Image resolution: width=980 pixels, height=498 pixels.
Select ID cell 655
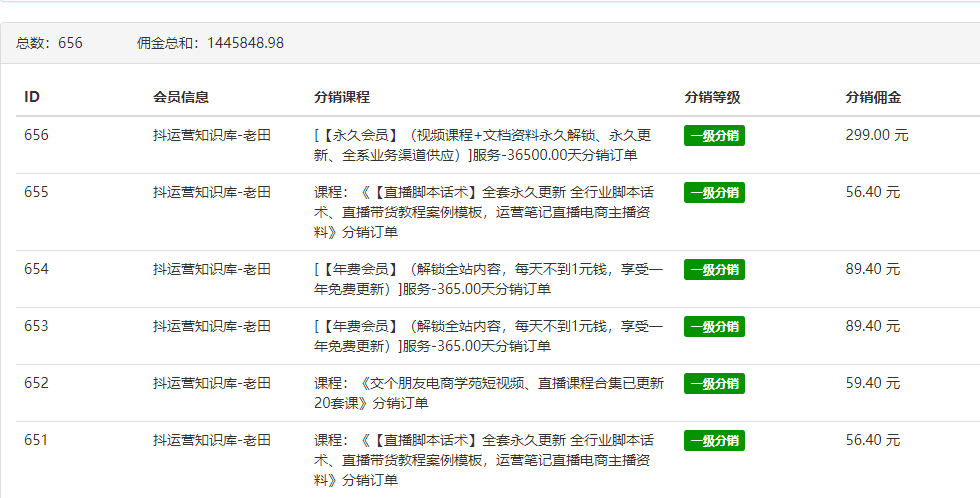pyautogui.click(x=36, y=192)
